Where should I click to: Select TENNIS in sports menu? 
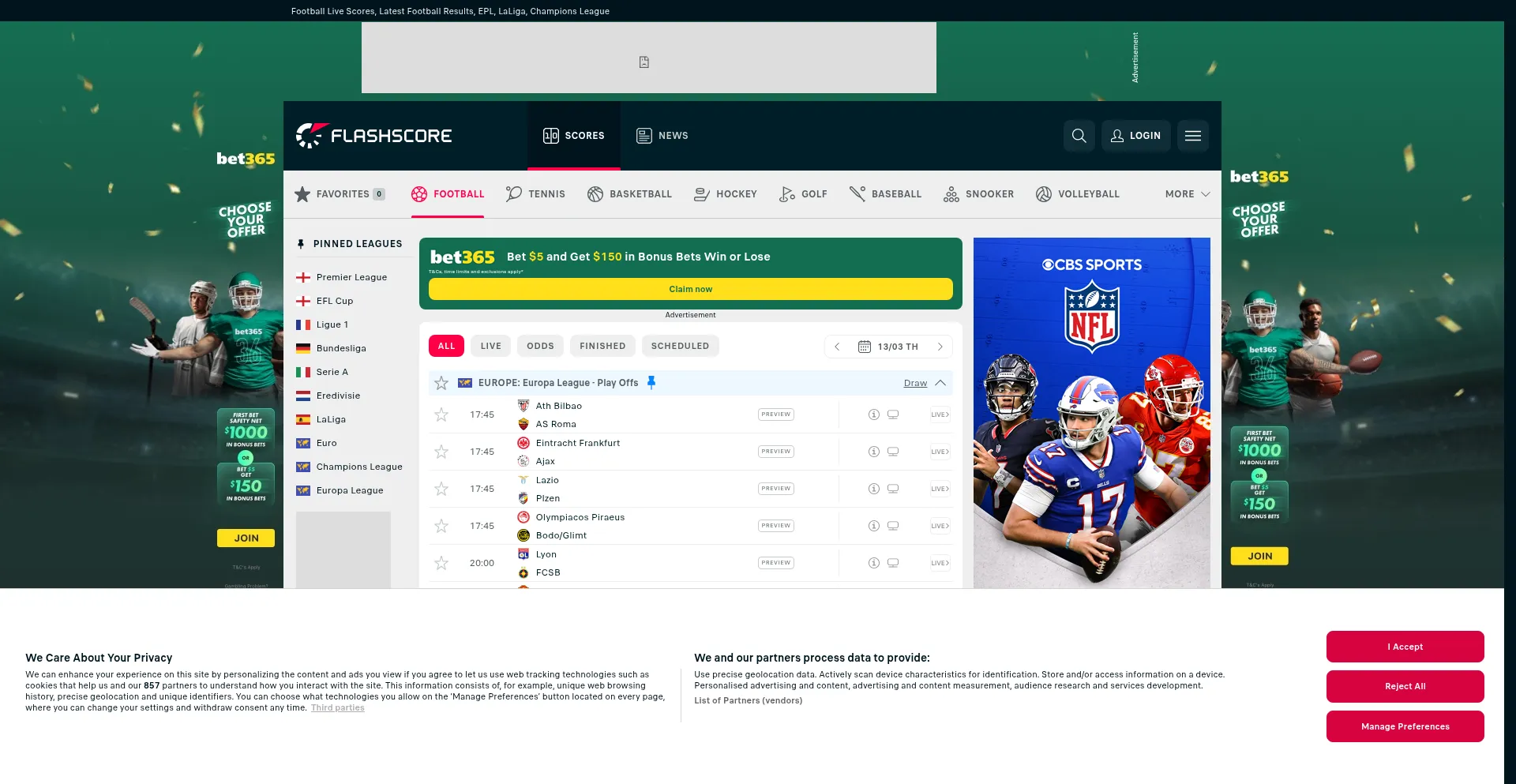[535, 194]
